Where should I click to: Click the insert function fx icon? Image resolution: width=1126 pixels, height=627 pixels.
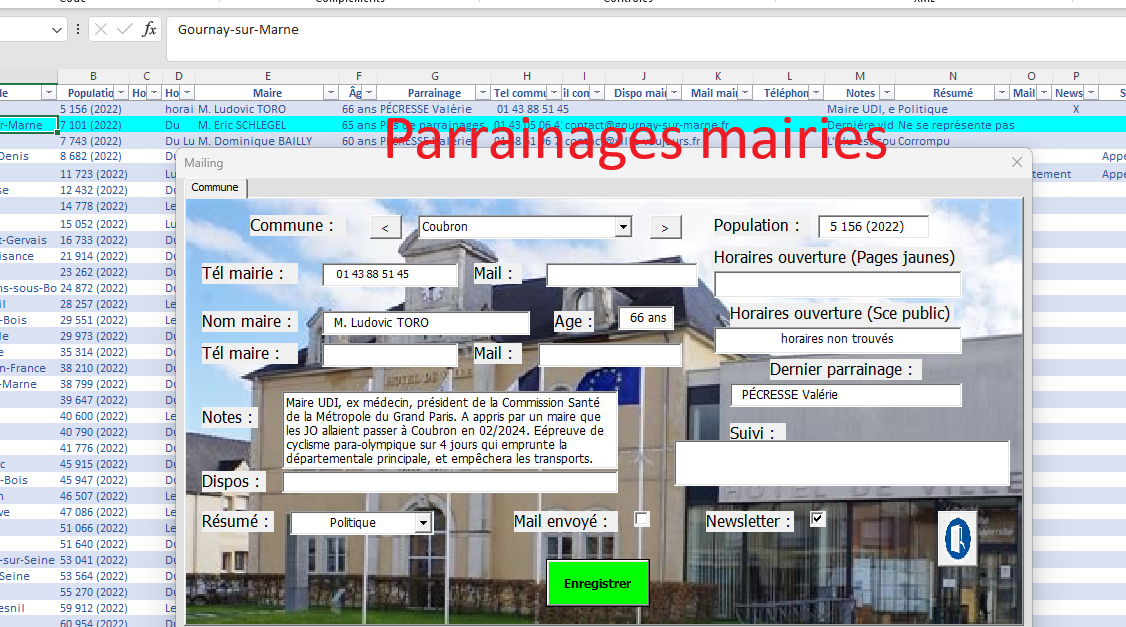click(149, 29)
